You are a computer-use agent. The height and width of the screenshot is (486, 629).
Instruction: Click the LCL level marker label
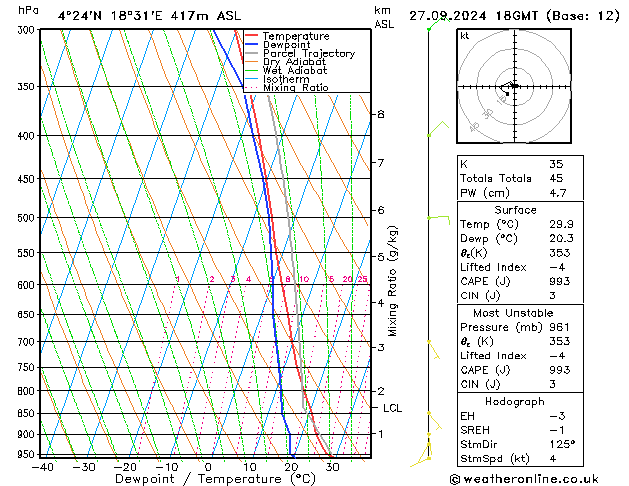click(x=392, y=408)
